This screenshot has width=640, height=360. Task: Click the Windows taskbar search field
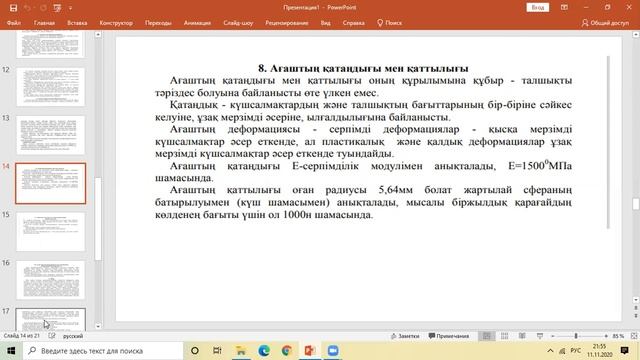tap(103, 351)
